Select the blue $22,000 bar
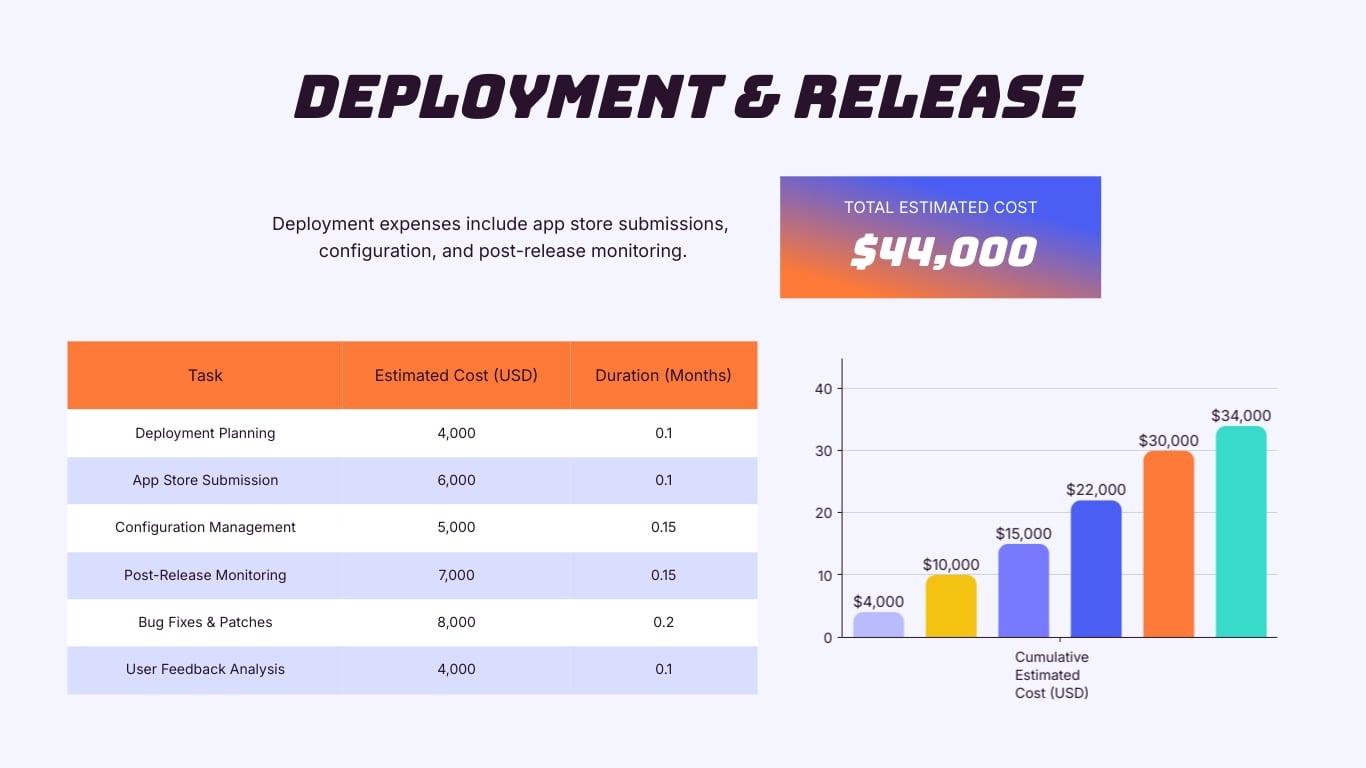Viewport: 1366px width, 768px height. (1097, 570)
